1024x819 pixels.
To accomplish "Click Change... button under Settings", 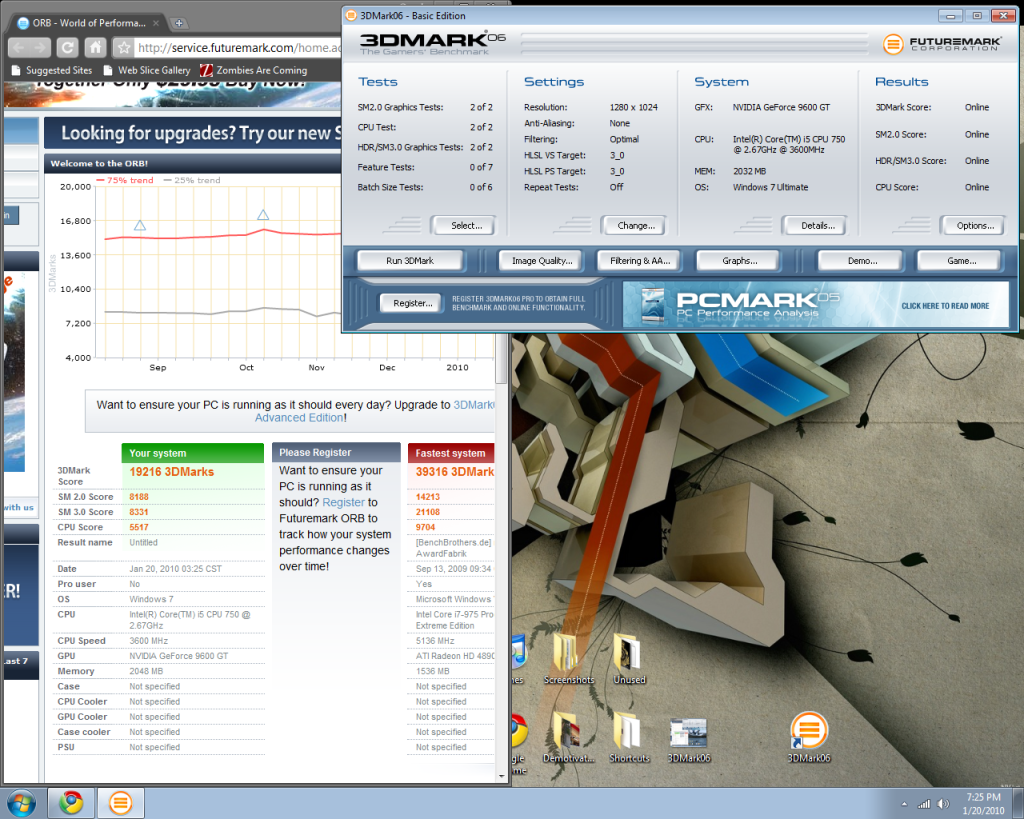I will click(x=633, y=225).
